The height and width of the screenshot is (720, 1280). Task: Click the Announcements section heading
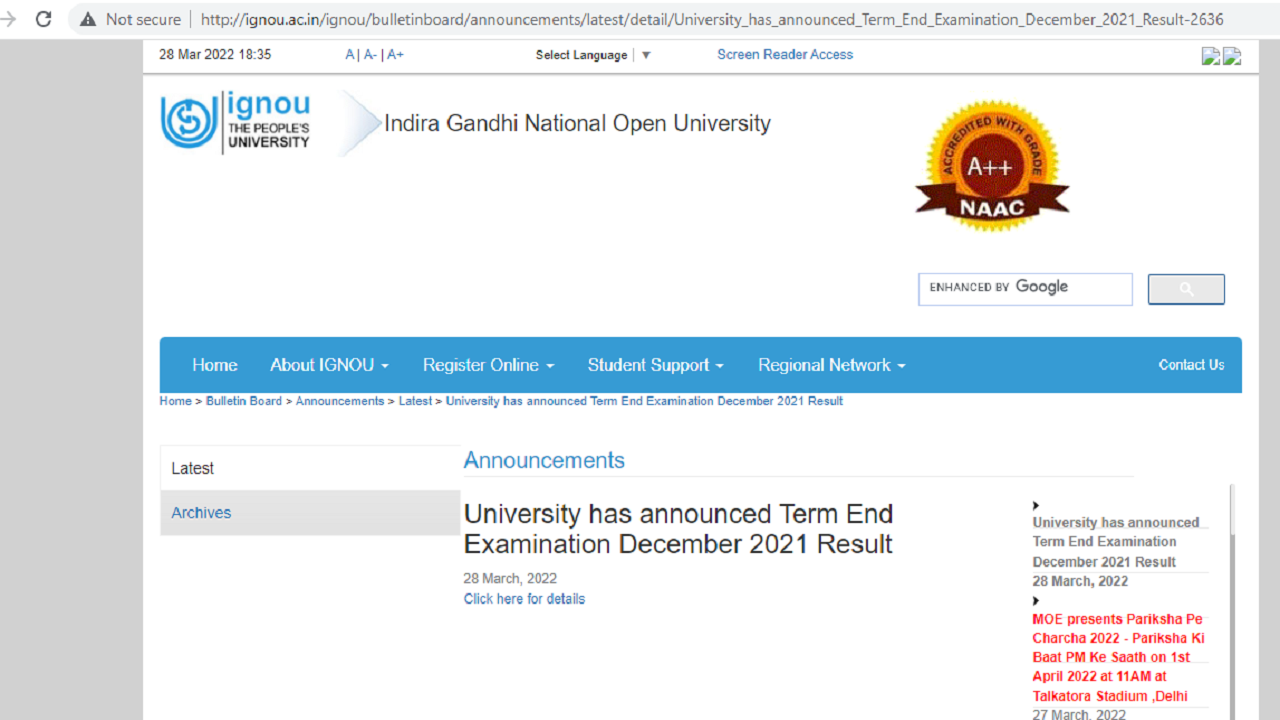pyautogui.click(x=544, y=460)
